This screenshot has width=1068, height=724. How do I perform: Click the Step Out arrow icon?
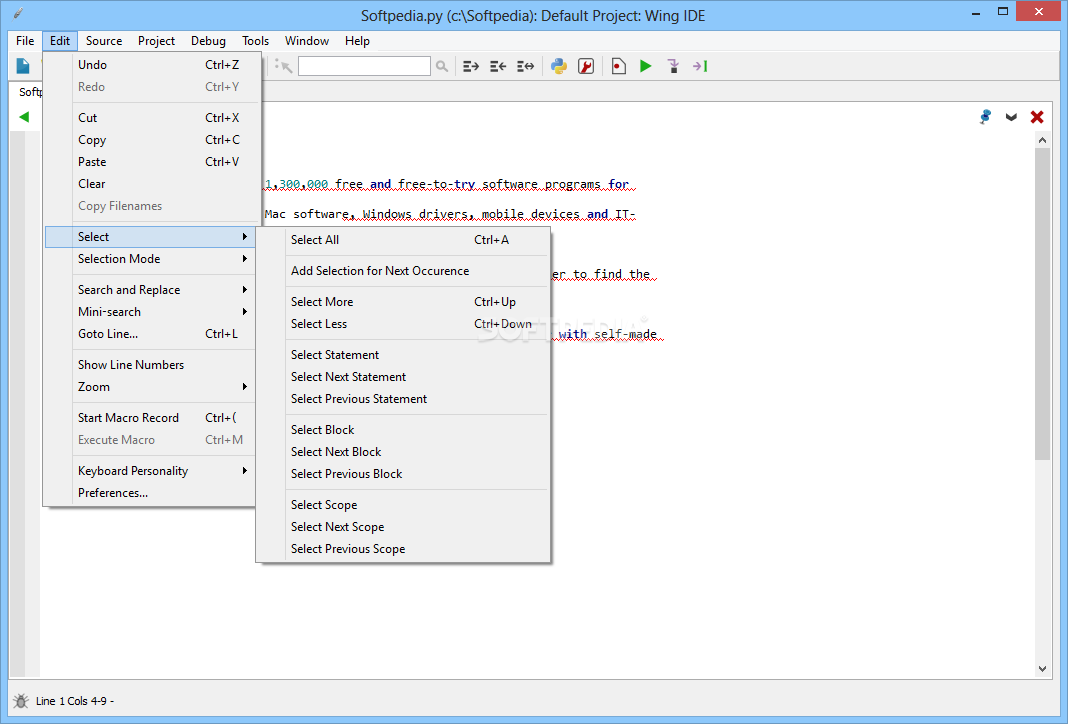point(700,66)
